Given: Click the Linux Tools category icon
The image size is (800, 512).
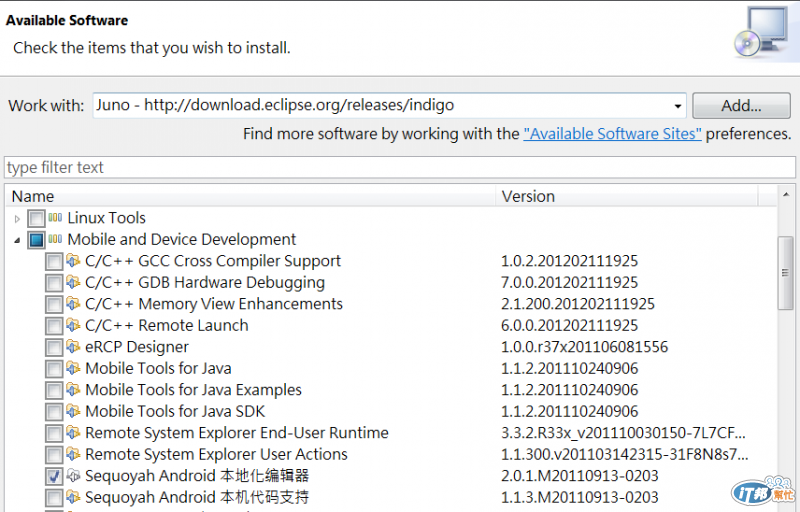Looking at the screenshot, I should coord(55,218).
